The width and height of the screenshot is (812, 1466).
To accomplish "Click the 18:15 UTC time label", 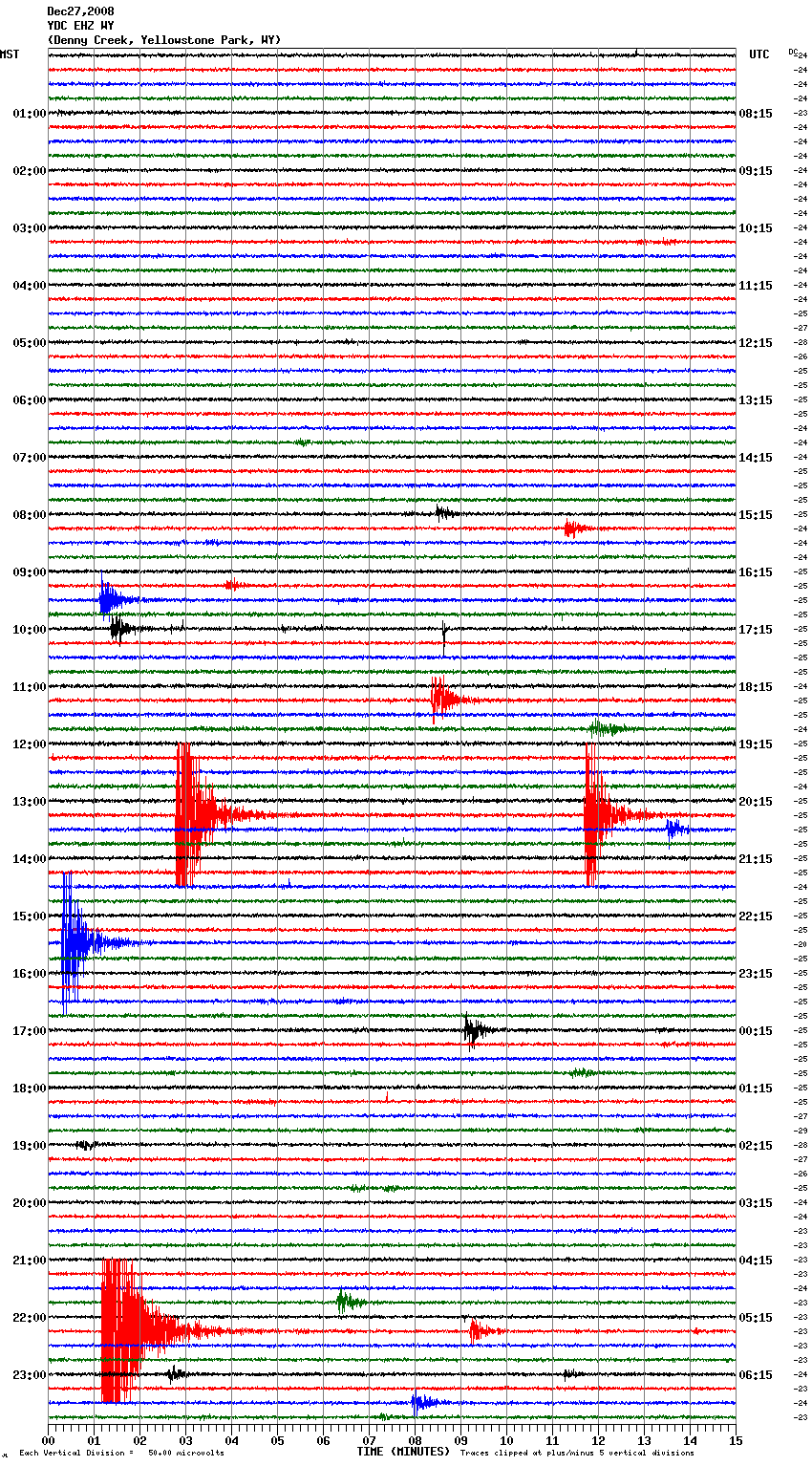I will (x=756, y=687).
